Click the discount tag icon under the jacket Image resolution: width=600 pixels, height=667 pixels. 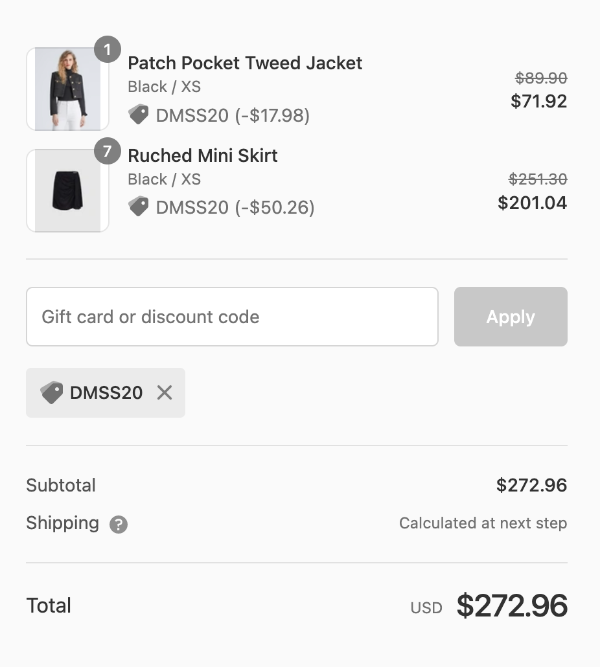139,115
